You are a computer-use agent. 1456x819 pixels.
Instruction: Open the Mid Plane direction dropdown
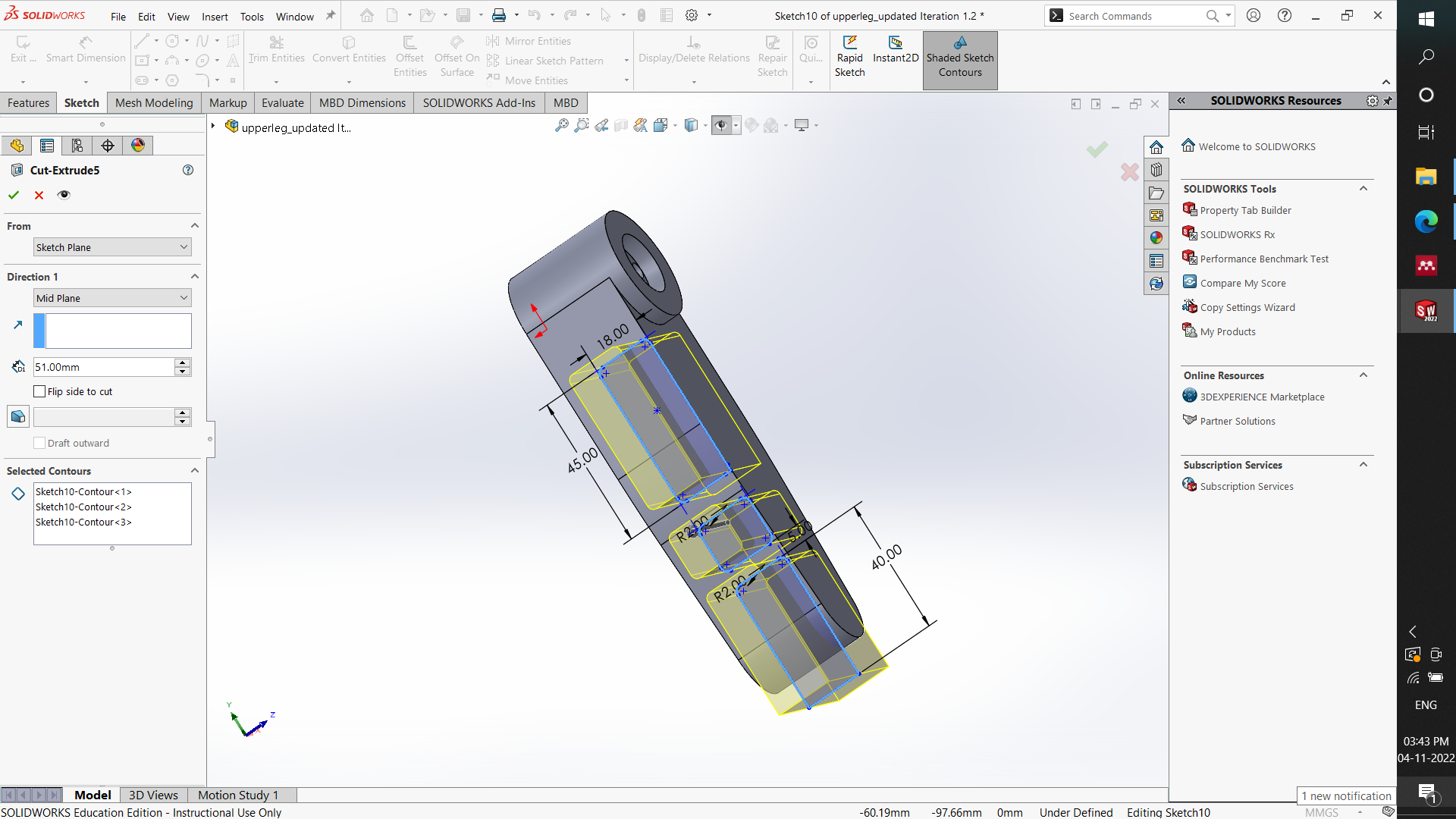pyautogui.click(x=182, y=297)
